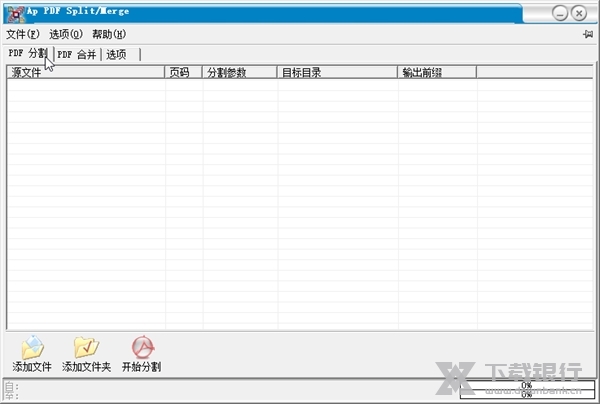Open the 选项(O) menu
600x404 pixels.
tap(66, 34)
